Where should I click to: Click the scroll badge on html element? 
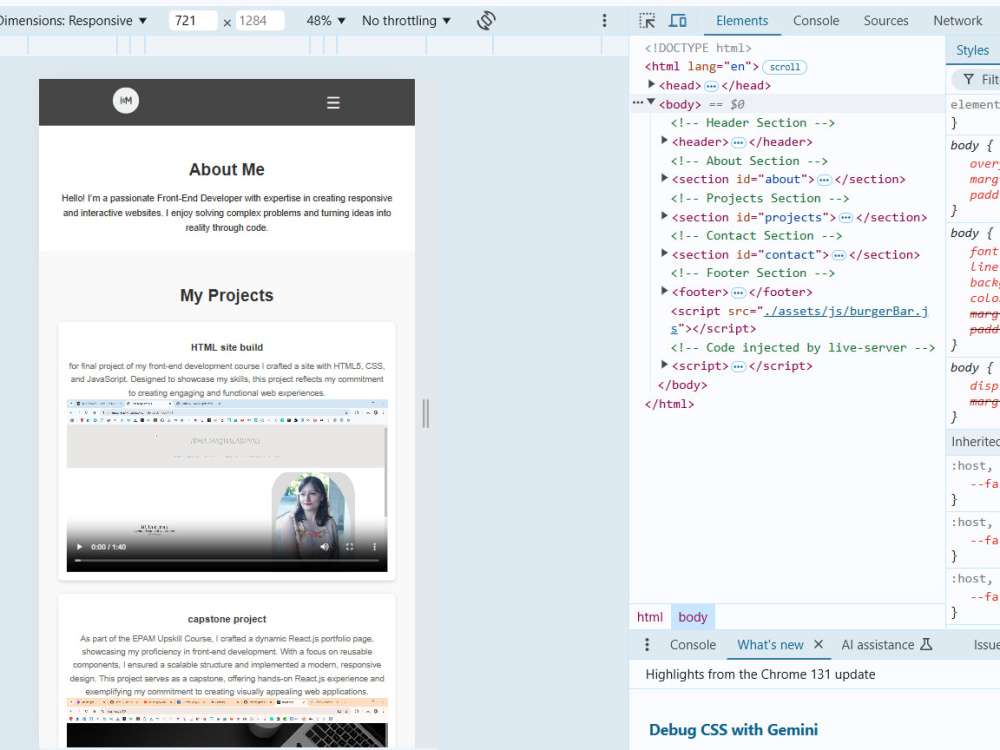pyautogui.click(x=784, y=67)
